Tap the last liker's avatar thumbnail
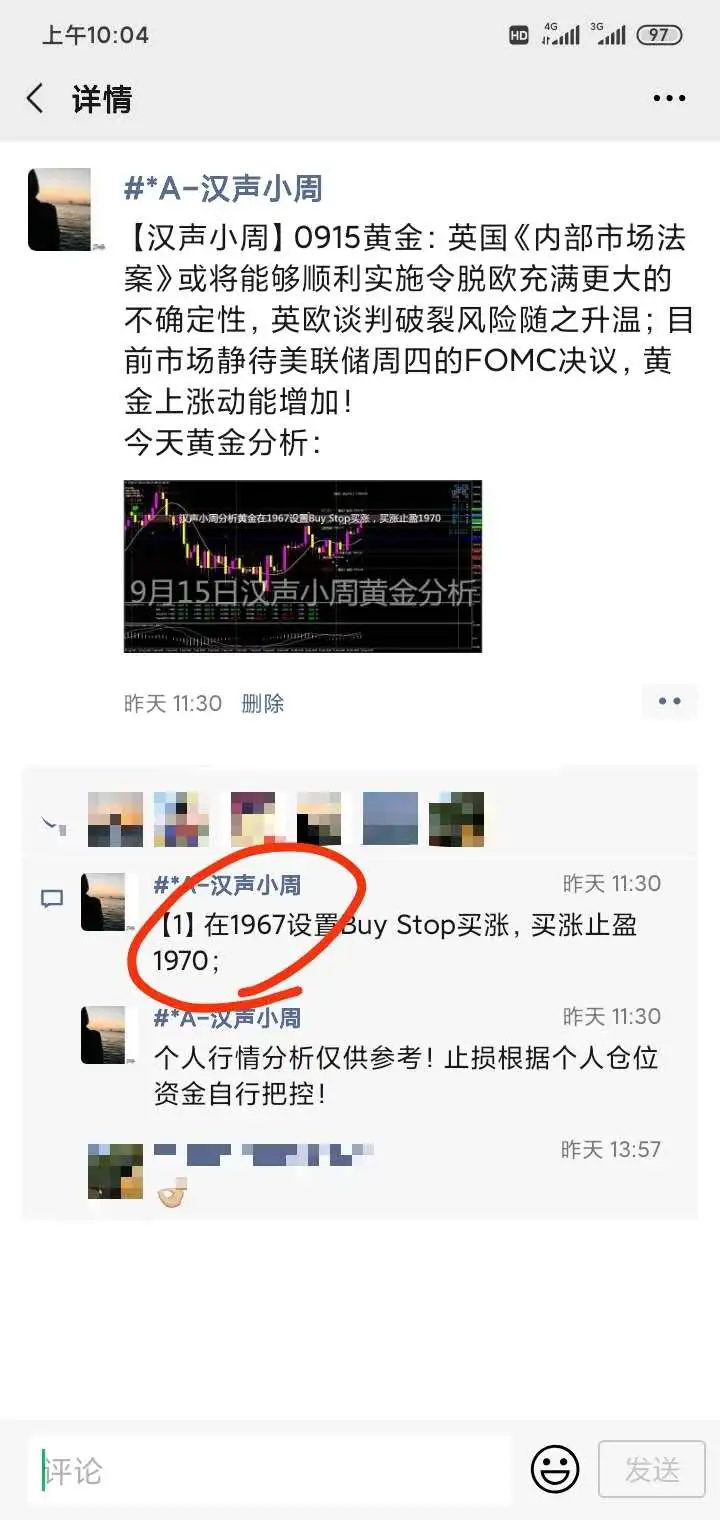The width and height of the screenshot is (720, 1520). coord(456,820)
